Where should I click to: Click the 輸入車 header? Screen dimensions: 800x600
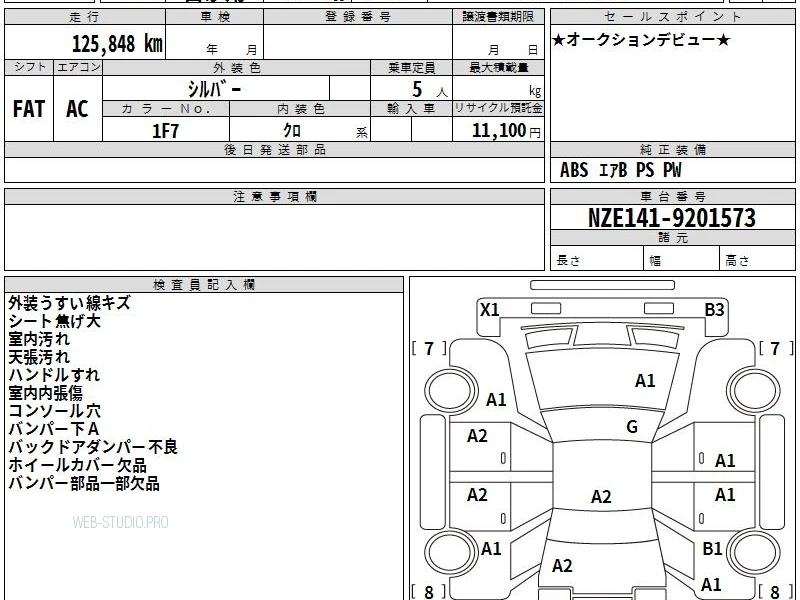coord(411,109)
